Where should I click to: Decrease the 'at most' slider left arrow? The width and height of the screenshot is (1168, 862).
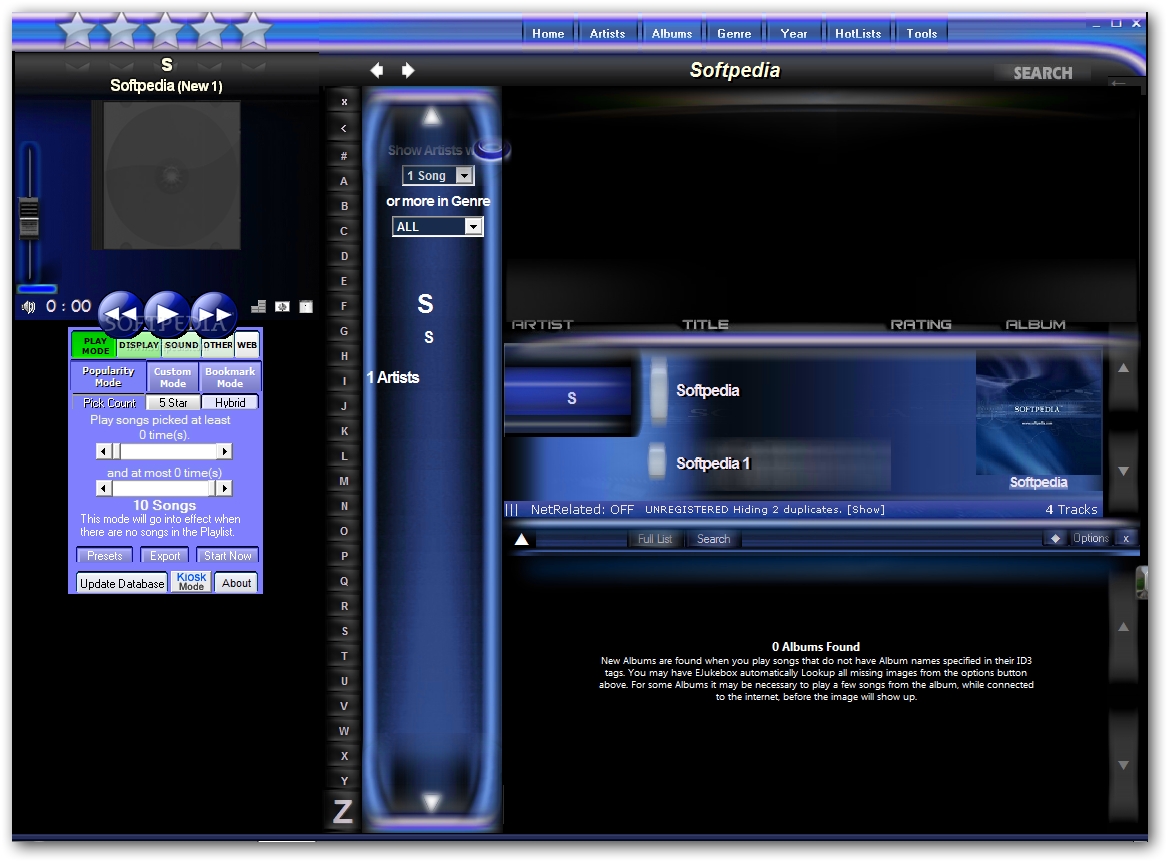(x=104, y=489)
